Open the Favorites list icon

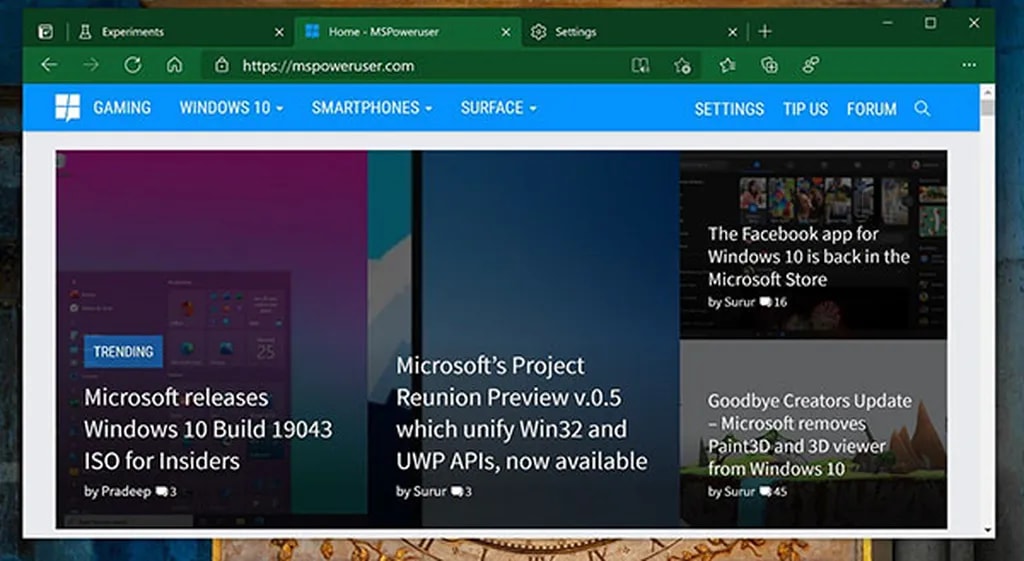(x=727, y=65)
